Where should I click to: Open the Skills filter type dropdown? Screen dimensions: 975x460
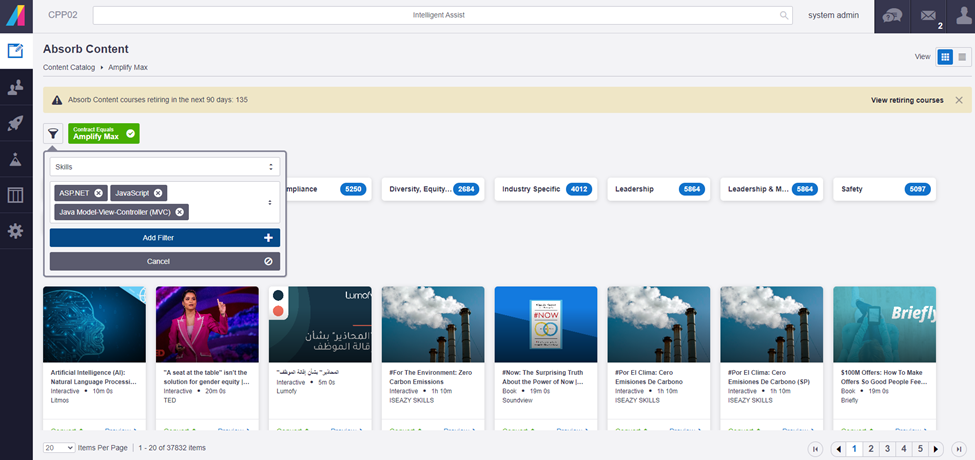pyautogui.click(x=165, y=167)
